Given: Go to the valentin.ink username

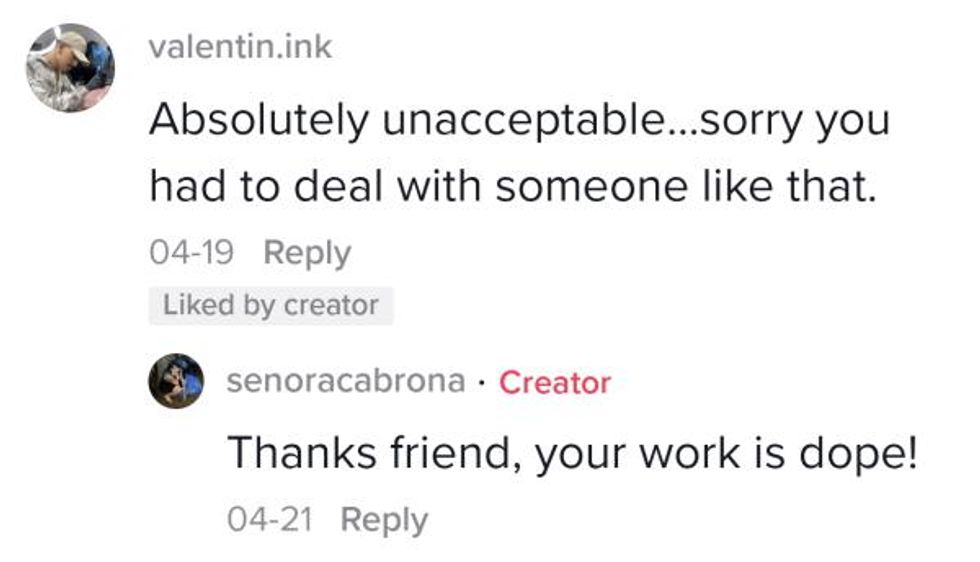Looking at the screenshot, I should [x=240, y=47].
